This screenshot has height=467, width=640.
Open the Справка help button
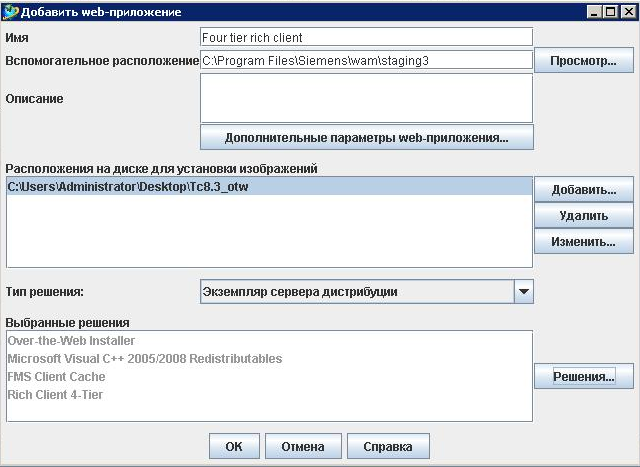click(x=388, y=446)
